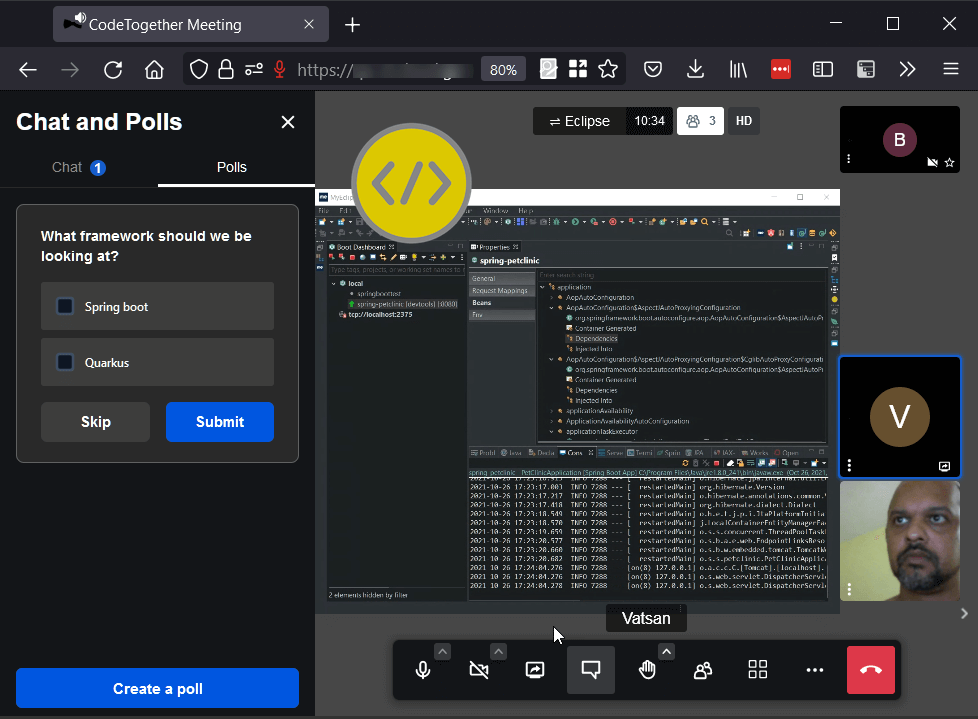Viewport: 978px width, 719px height.
Task: Focus the browser address bar
Action: point(383,70)
